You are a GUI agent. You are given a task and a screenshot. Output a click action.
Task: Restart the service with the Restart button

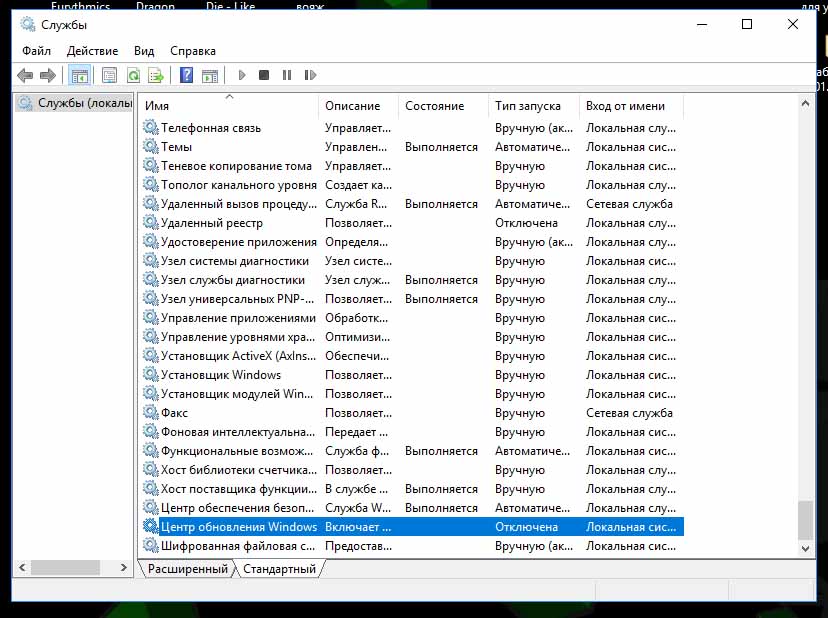(x=310, y=75)
